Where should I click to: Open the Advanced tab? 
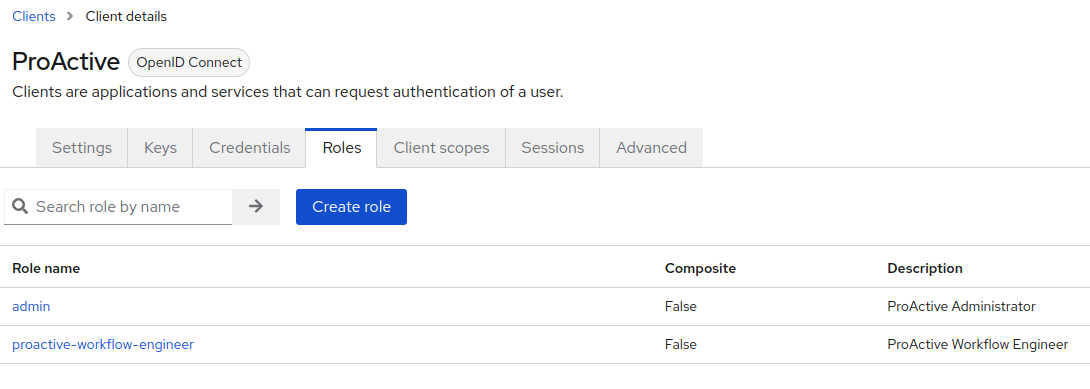pos(651,148)
